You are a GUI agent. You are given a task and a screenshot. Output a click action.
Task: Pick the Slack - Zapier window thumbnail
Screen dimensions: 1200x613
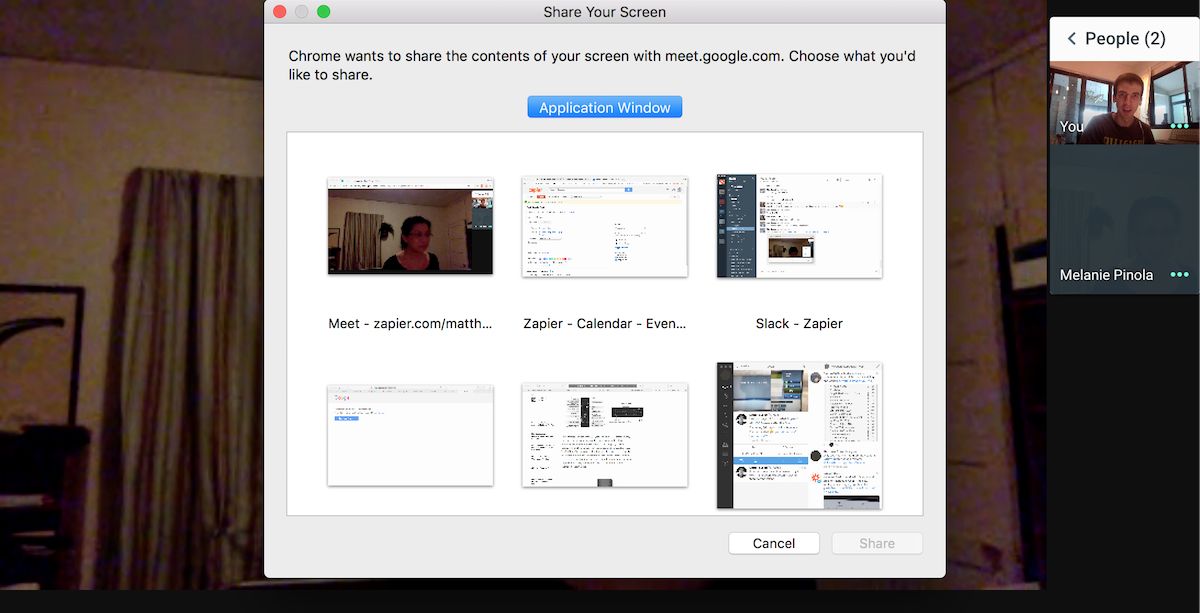(x=799, y=226)
